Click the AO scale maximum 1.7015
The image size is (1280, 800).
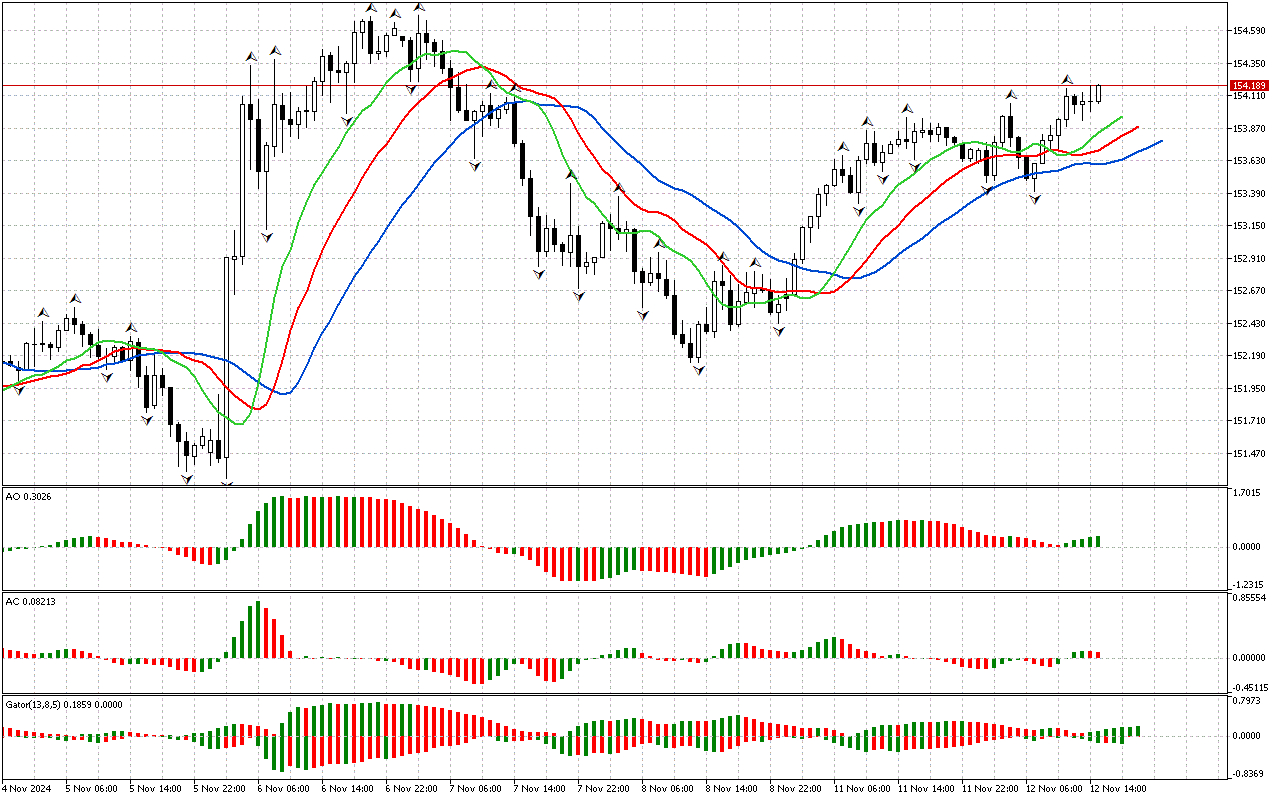pyautogui.click(x=1249, y=493)
